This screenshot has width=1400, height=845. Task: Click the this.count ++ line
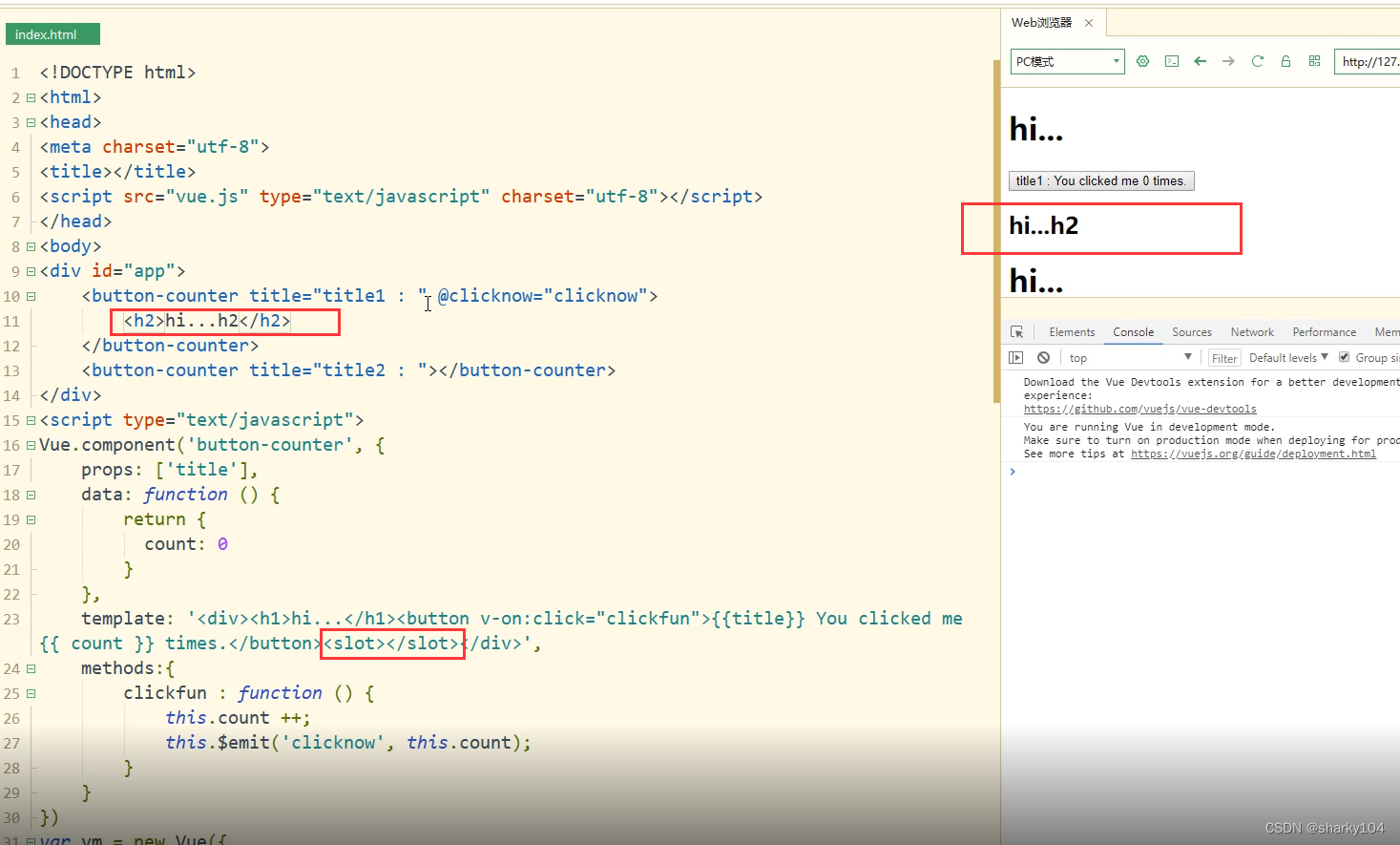pos(238,718)
